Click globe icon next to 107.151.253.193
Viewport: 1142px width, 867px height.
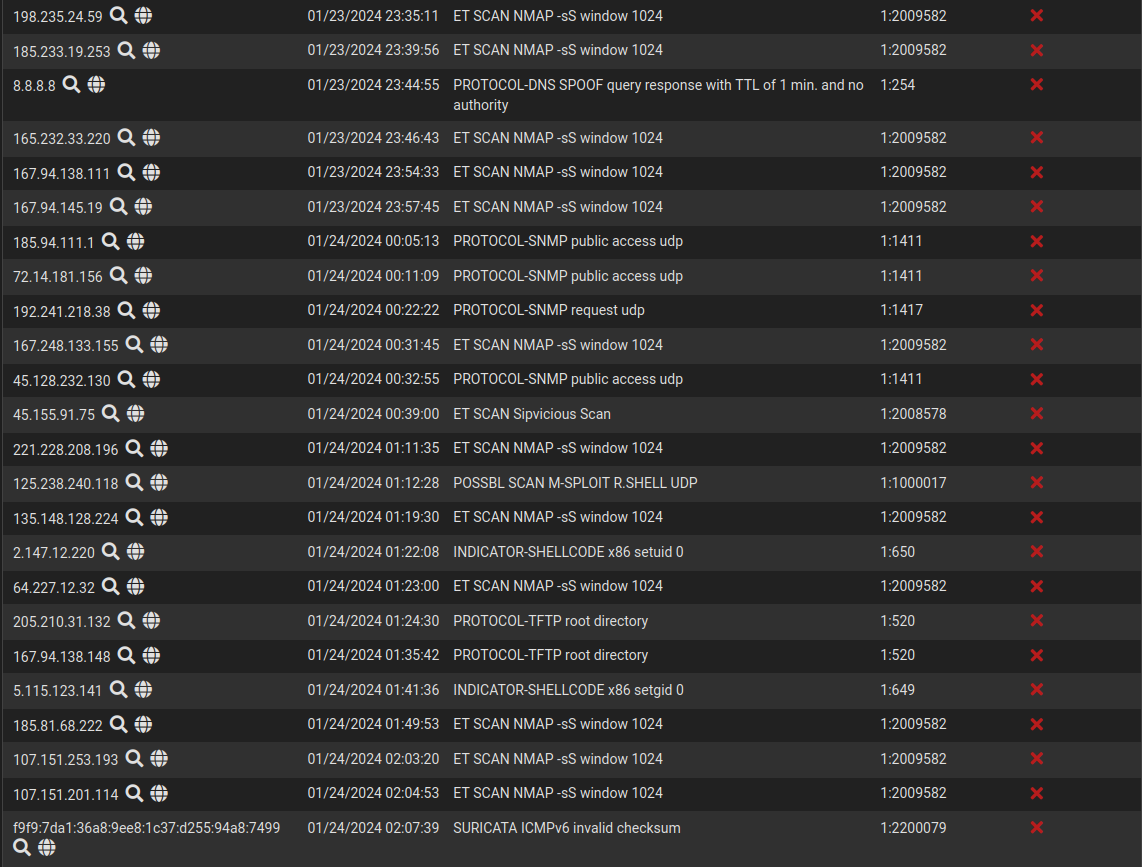(x=159, y=758)
